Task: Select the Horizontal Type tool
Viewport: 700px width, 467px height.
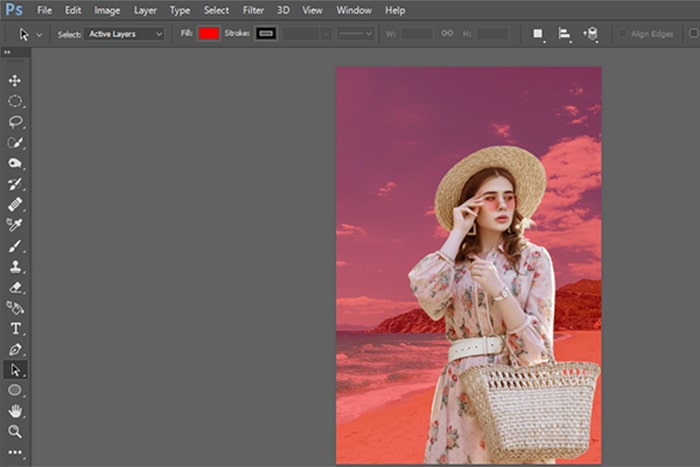Action: click(x=15, y=328)
